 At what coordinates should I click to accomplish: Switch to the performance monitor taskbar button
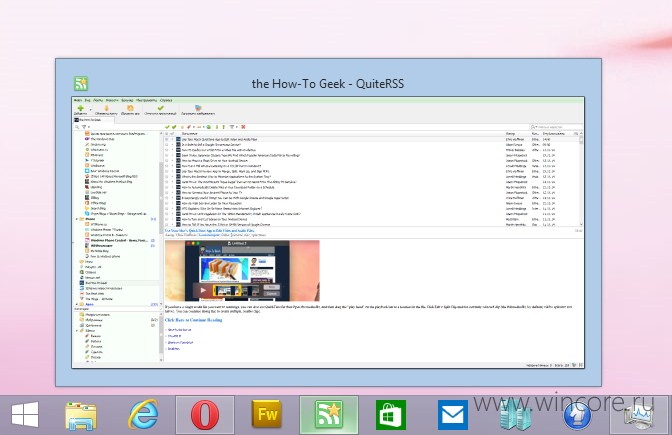(639, 415)
